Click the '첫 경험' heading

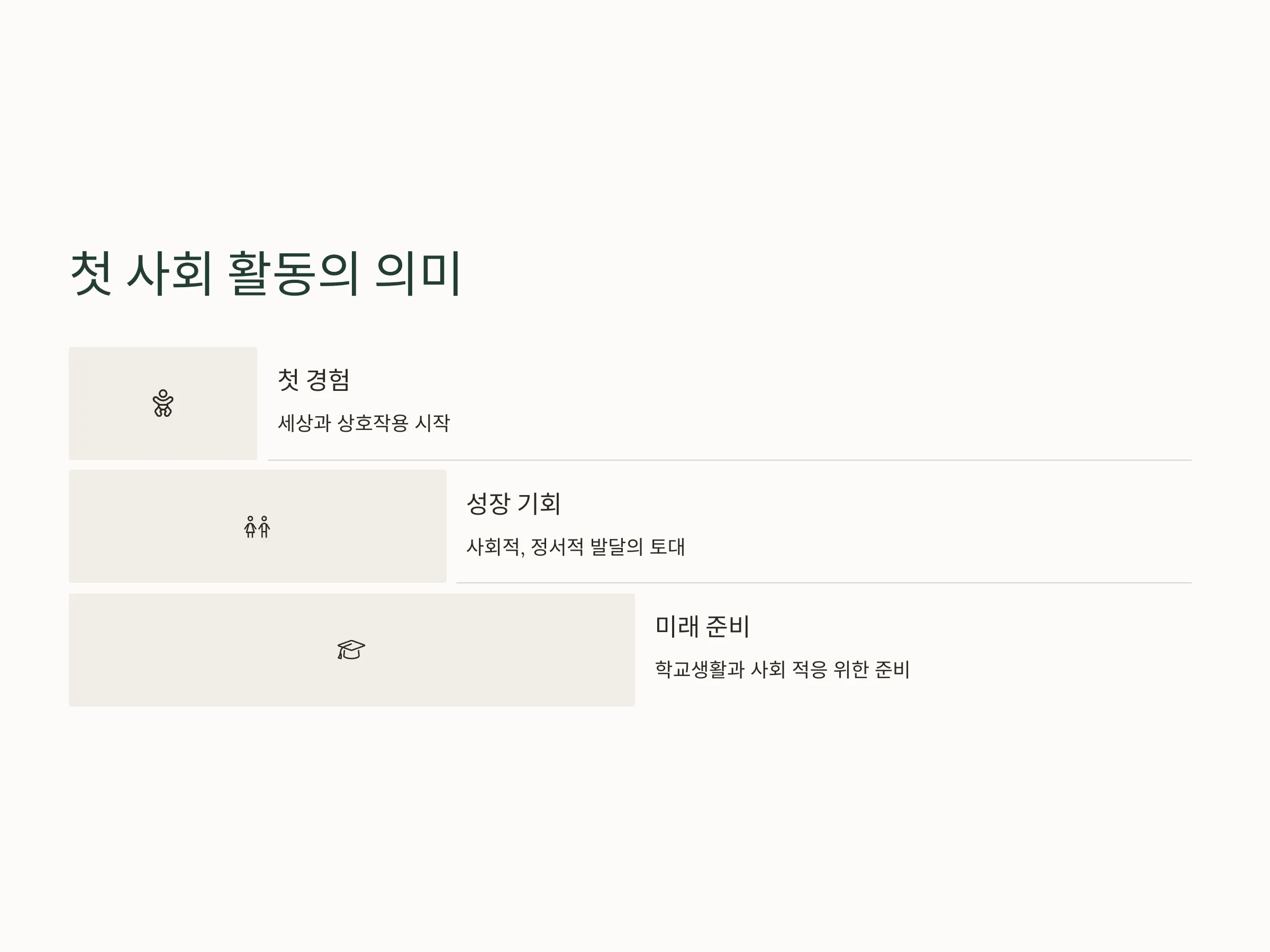[x=313, y=380]
